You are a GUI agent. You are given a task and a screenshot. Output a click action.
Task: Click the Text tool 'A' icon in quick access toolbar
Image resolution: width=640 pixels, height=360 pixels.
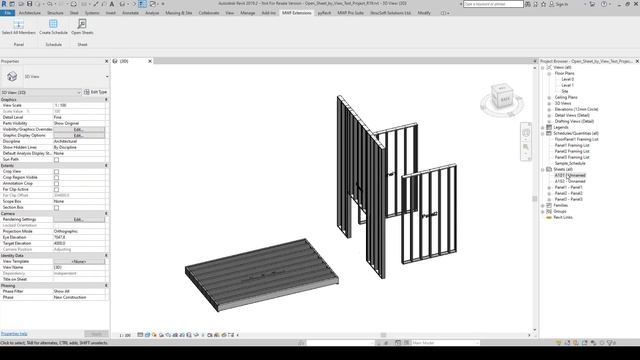(x=111, y=4)
